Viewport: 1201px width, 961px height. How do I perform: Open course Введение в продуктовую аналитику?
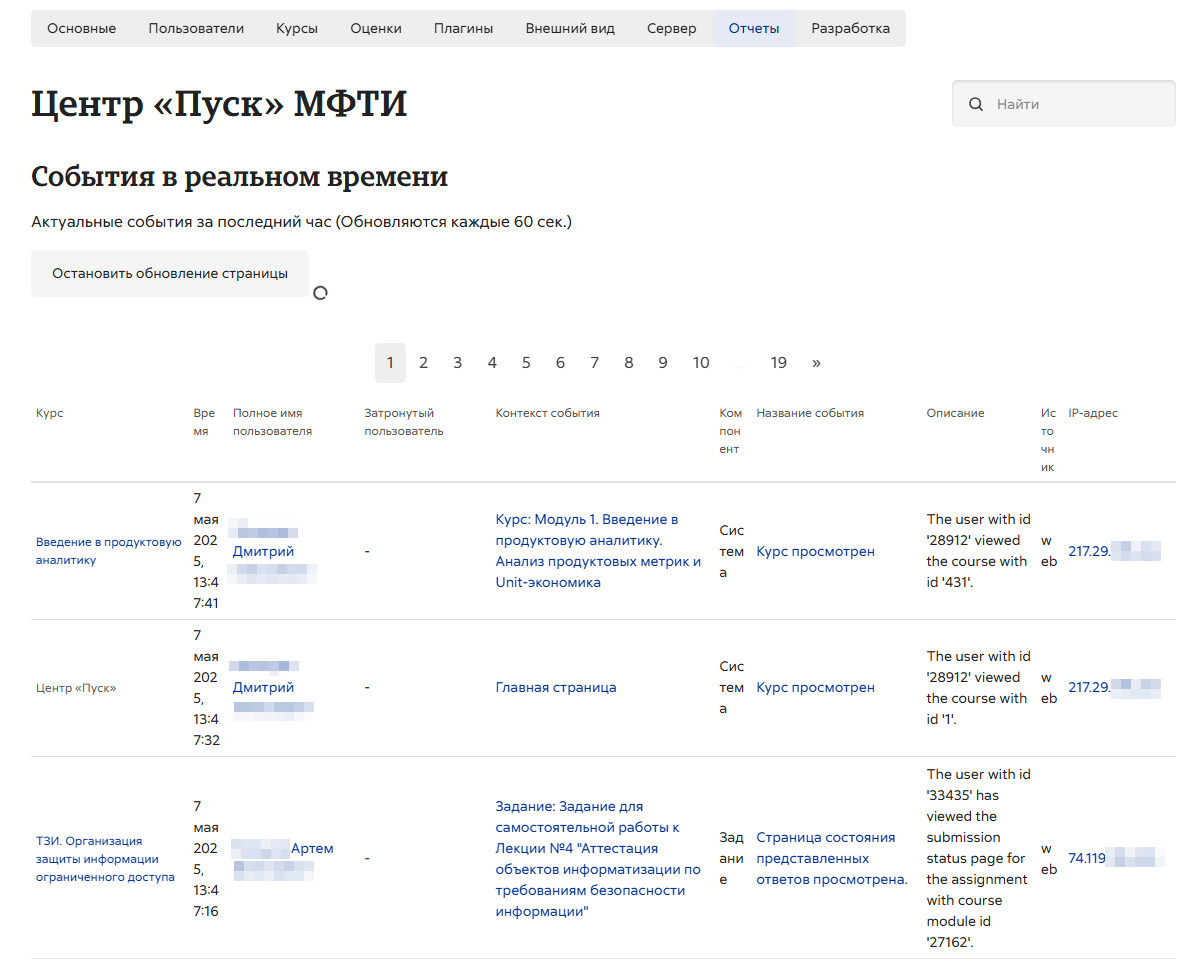(108, 551)
